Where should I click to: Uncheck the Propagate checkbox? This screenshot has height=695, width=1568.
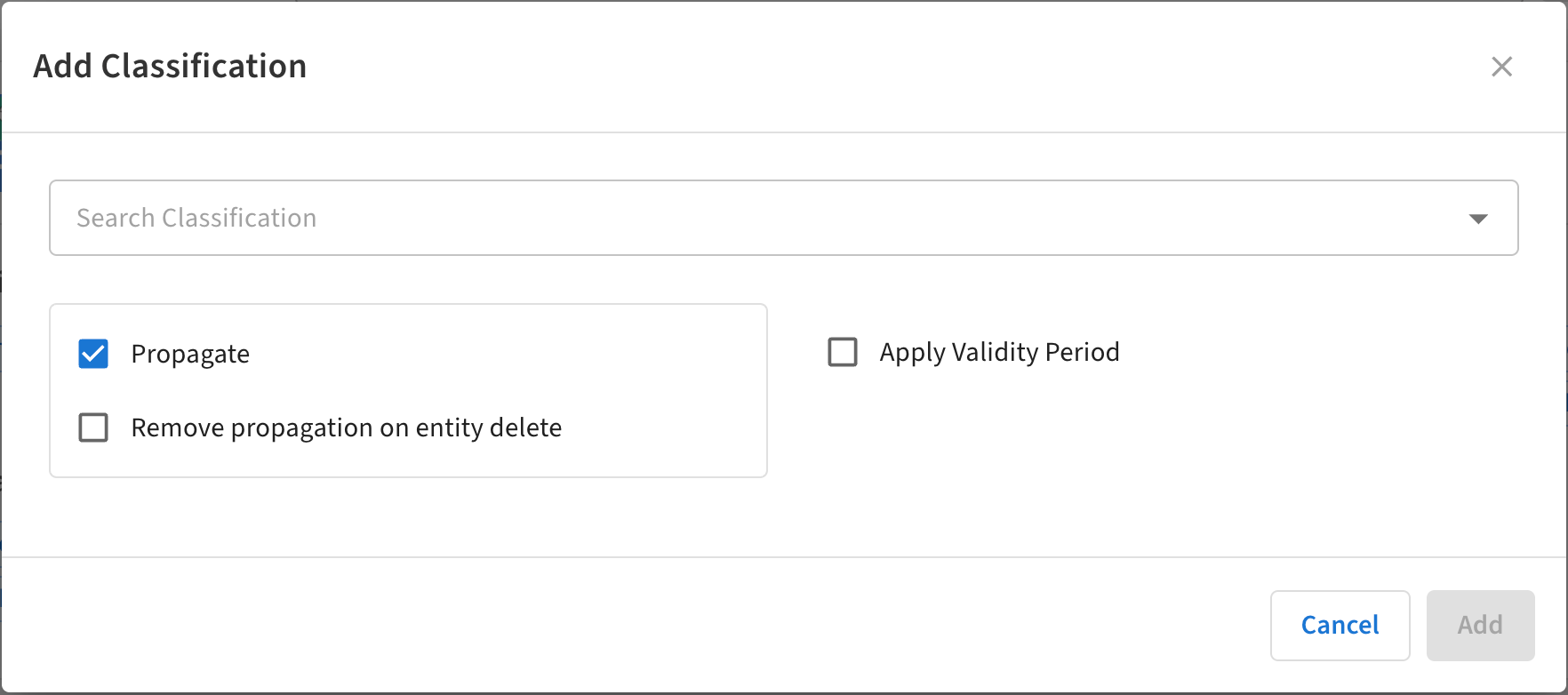click(x=93, y=354)
